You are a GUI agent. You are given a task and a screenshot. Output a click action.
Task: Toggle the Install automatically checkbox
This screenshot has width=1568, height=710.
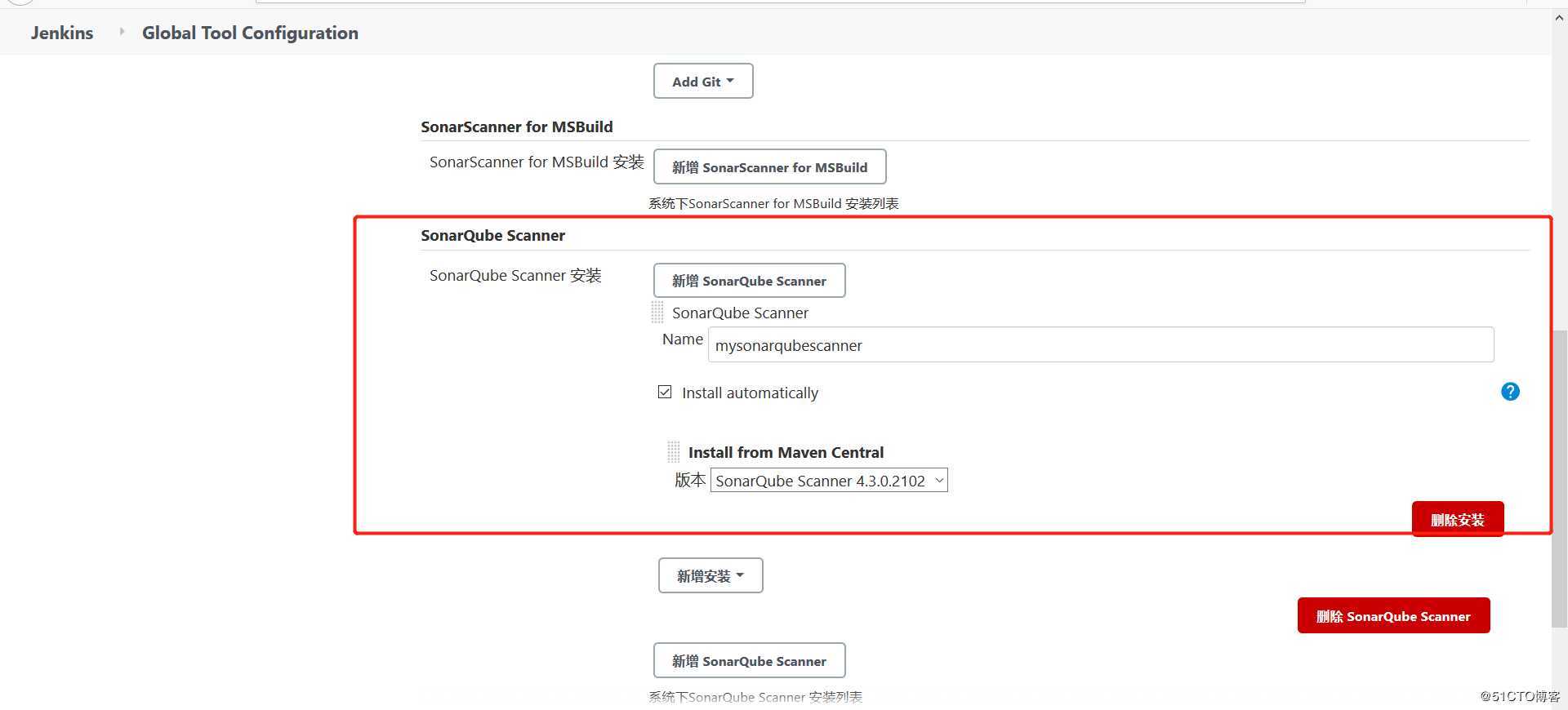click(x=665, y=392)
